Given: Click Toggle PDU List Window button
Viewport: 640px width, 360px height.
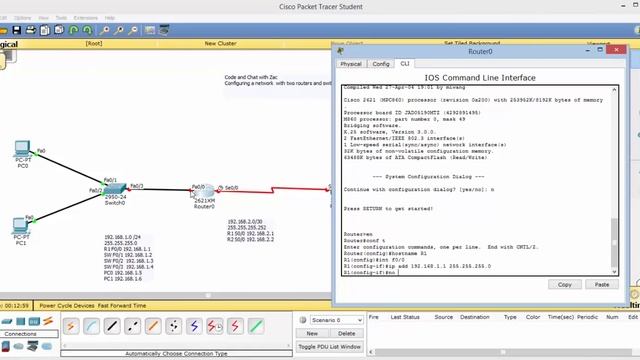Looking at the screenshot, I should click(329, 347).
